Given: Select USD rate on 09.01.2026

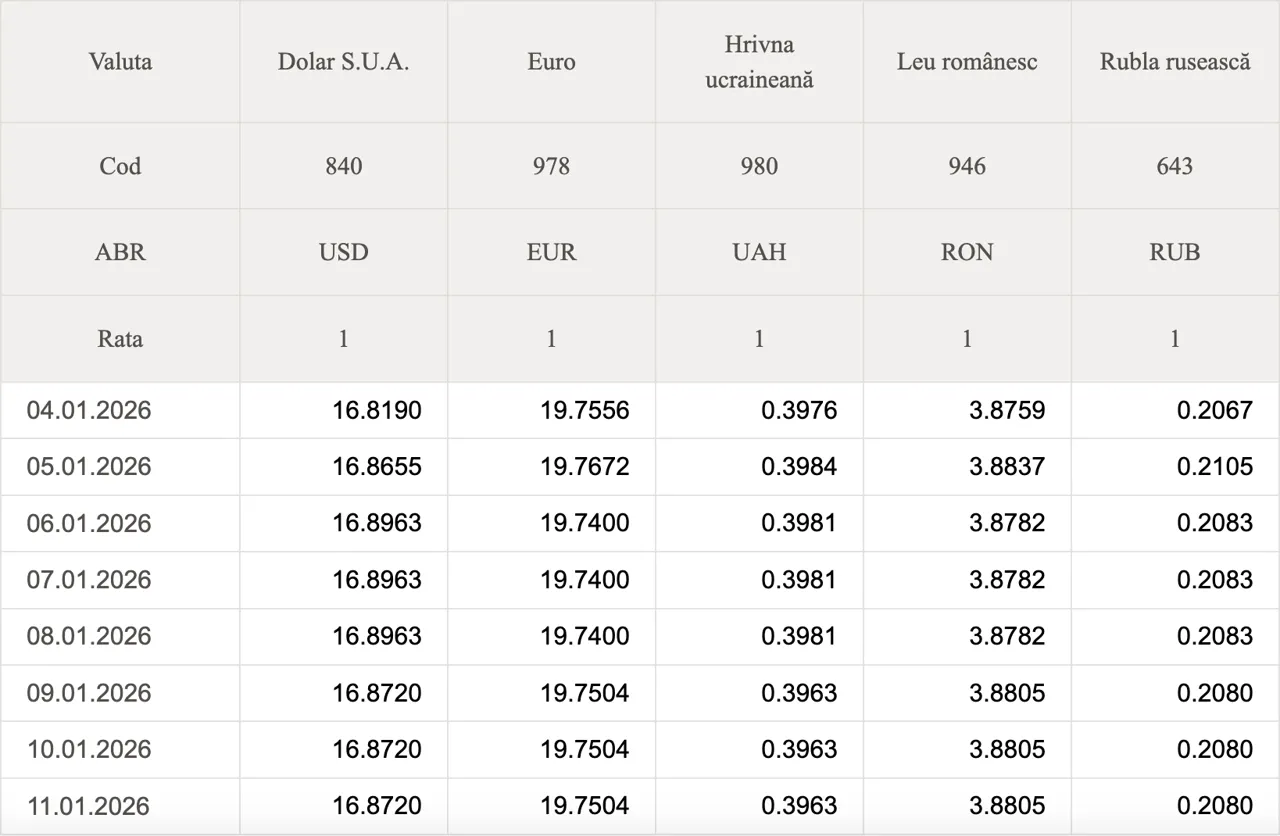Looking at the screenshot, I should click(x=377, y=693).
